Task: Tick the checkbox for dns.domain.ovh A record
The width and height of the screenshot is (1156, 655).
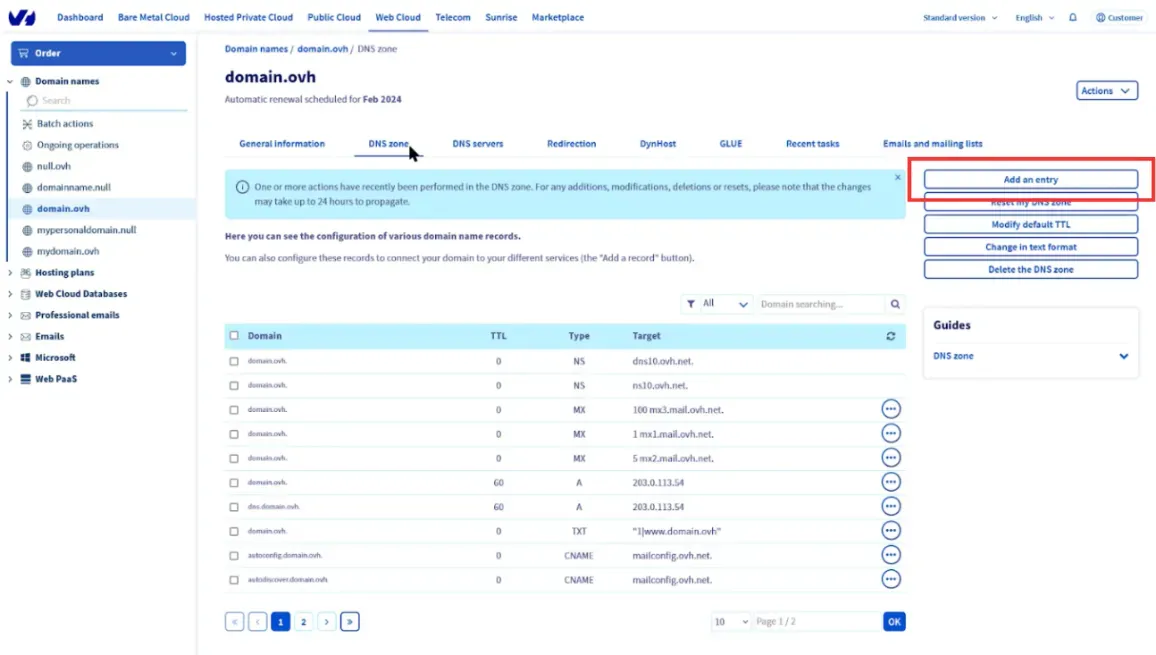Action: [x=234, y=507]
